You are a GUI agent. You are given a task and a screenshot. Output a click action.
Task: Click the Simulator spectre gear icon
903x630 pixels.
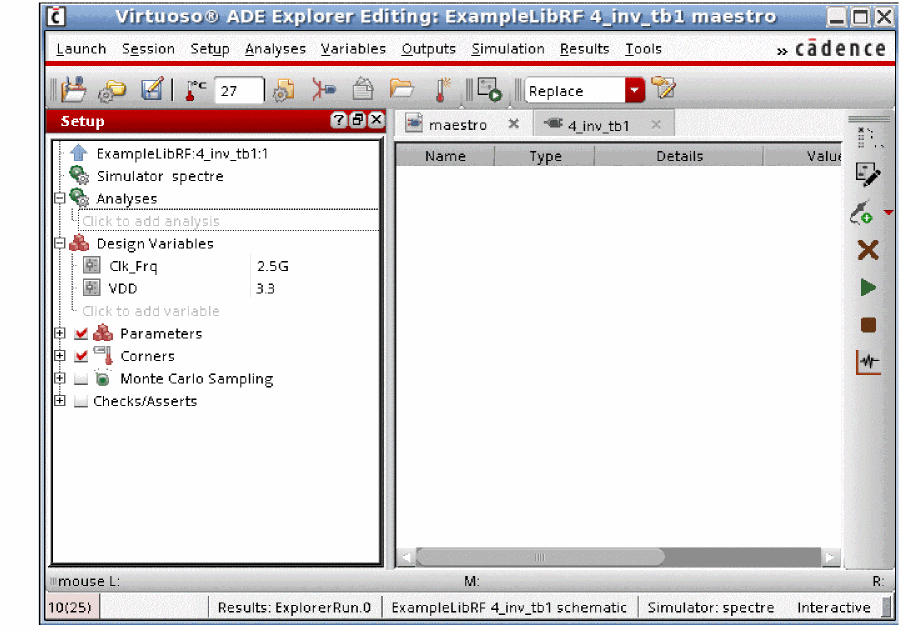click(79, 176)
